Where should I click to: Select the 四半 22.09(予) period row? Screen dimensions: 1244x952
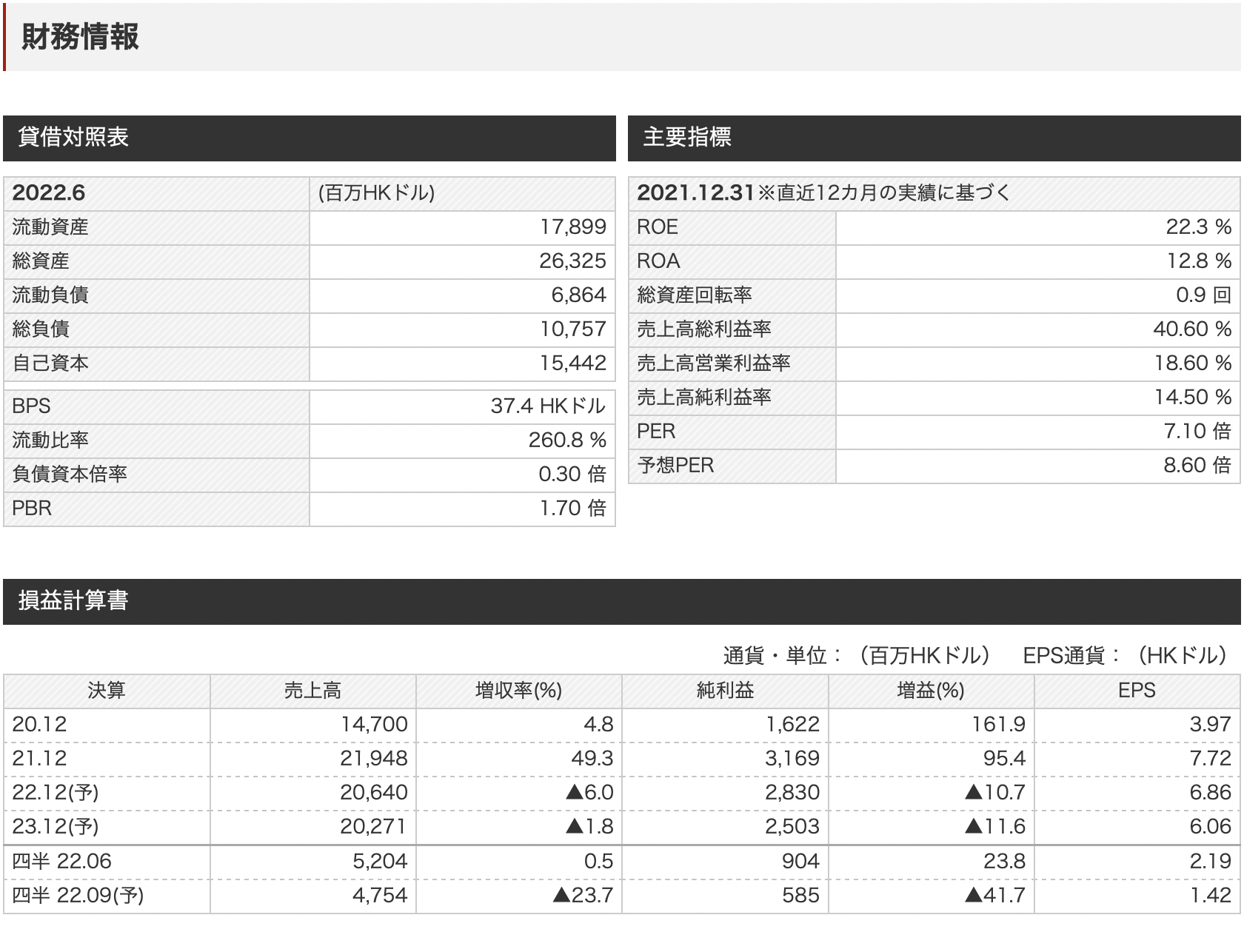click(x=622, y=896)
